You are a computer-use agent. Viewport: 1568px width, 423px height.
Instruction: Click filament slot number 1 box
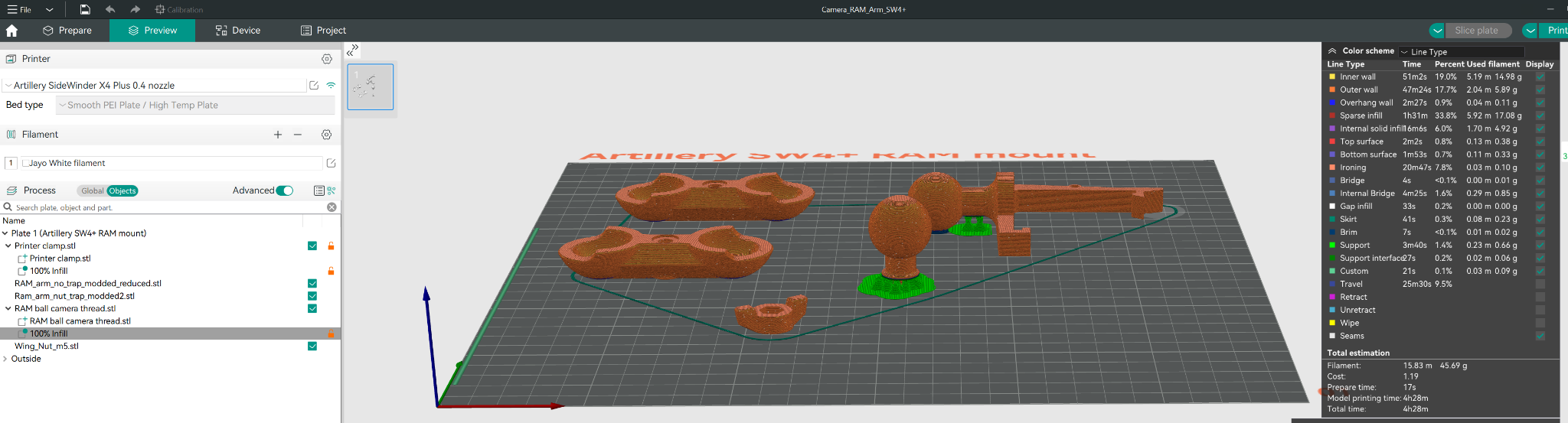coord(11,163)
